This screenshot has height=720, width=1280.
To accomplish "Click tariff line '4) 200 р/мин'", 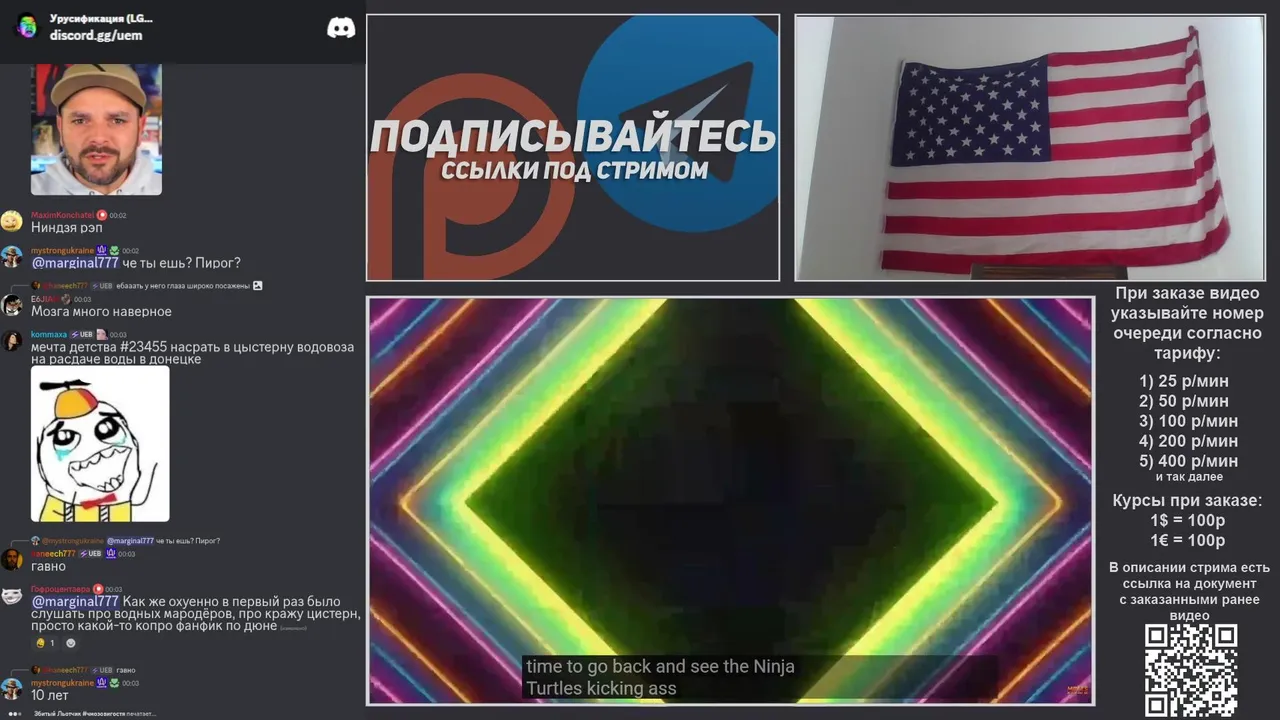I will 1188,441.
